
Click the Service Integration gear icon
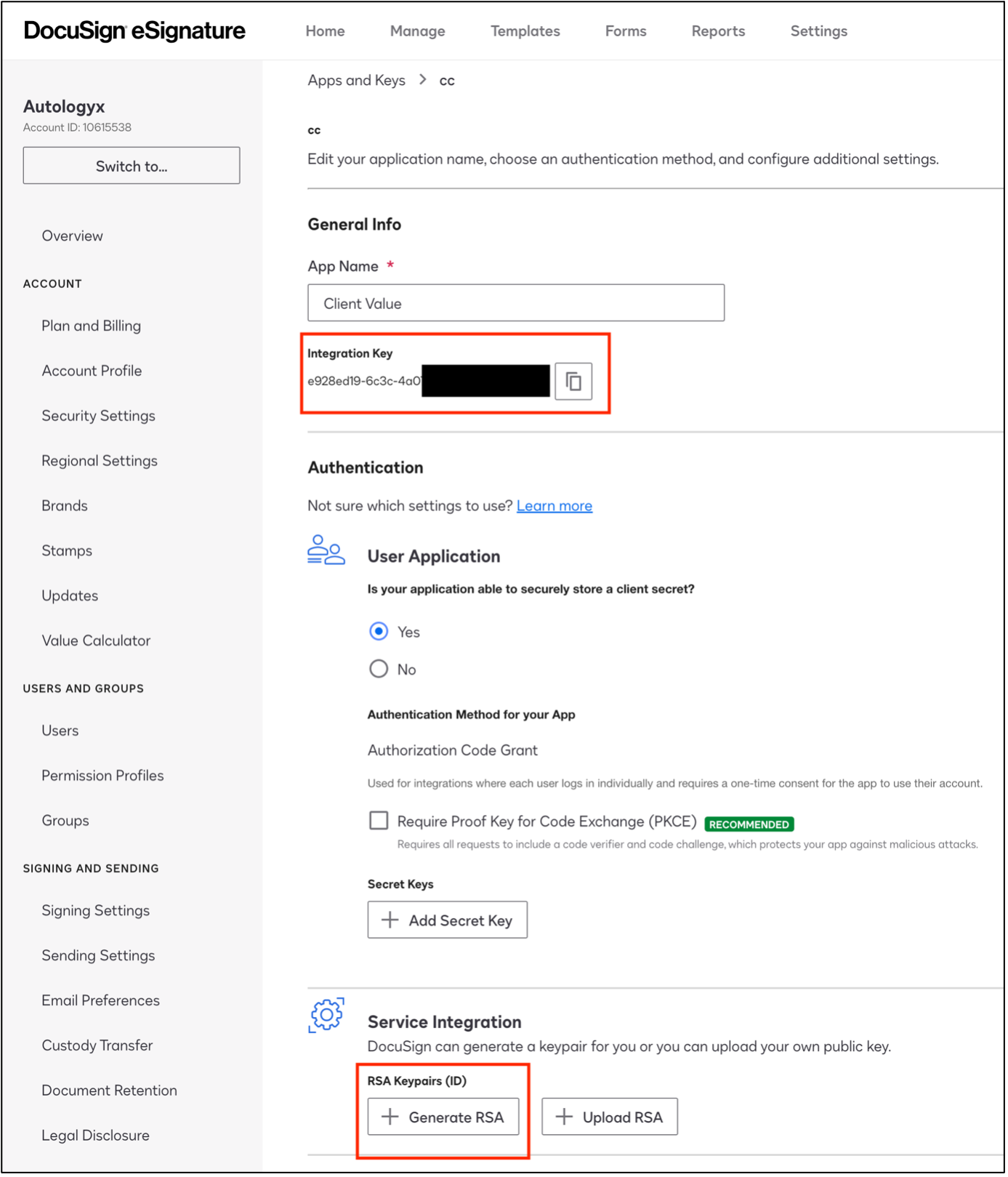(x=326, y=1016)
